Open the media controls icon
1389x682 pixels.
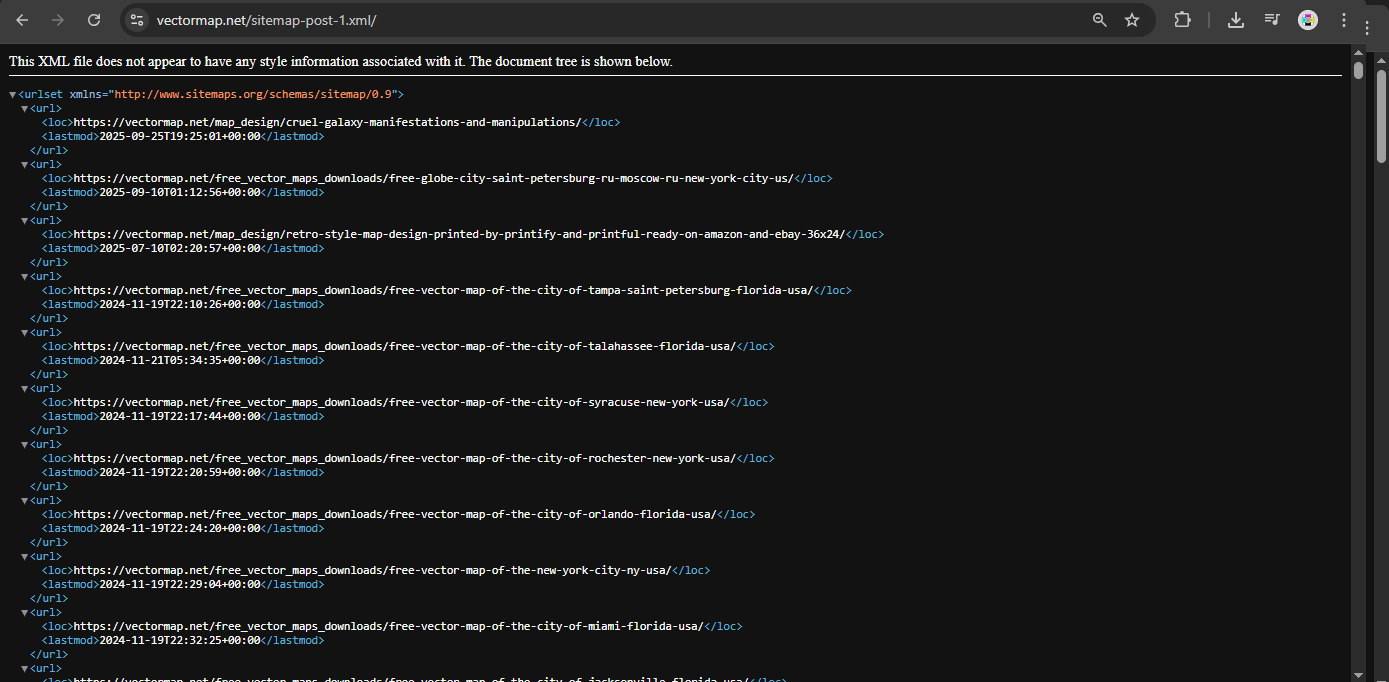(x=1271, y=19)
